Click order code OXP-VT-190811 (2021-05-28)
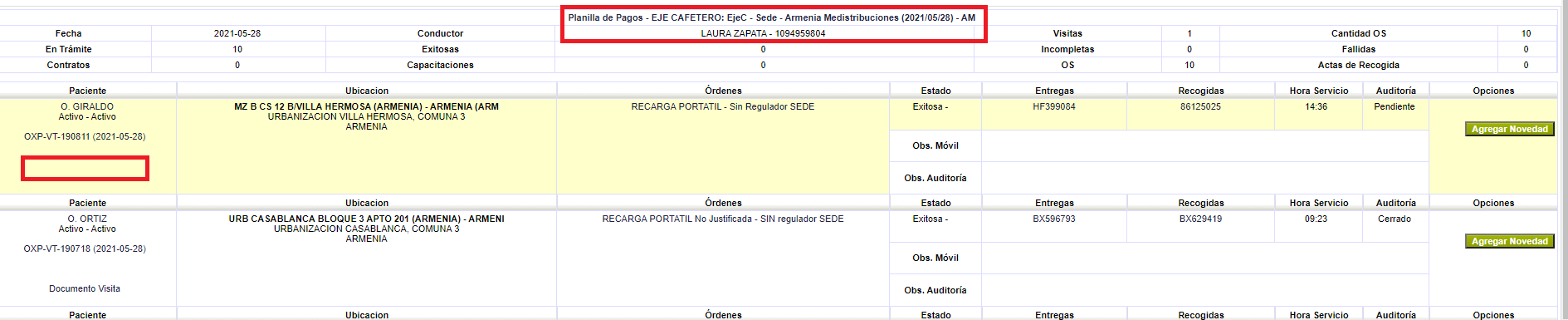 tap(85, 136)
